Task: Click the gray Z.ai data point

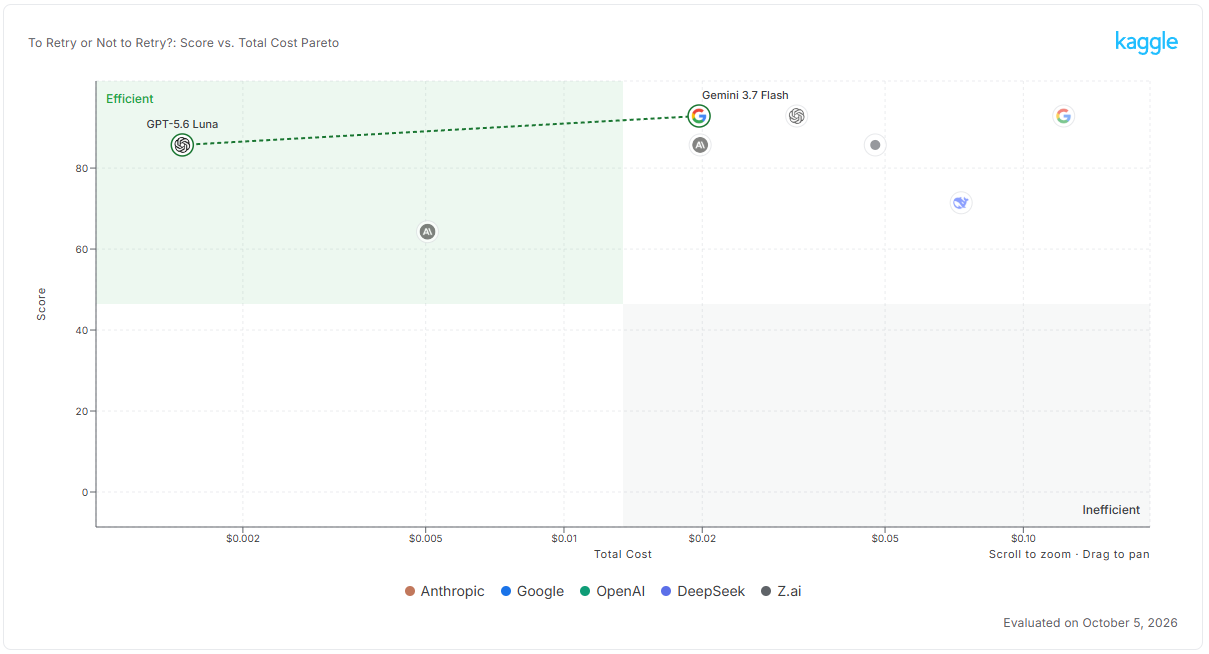Action: click(x=875, y=145)
